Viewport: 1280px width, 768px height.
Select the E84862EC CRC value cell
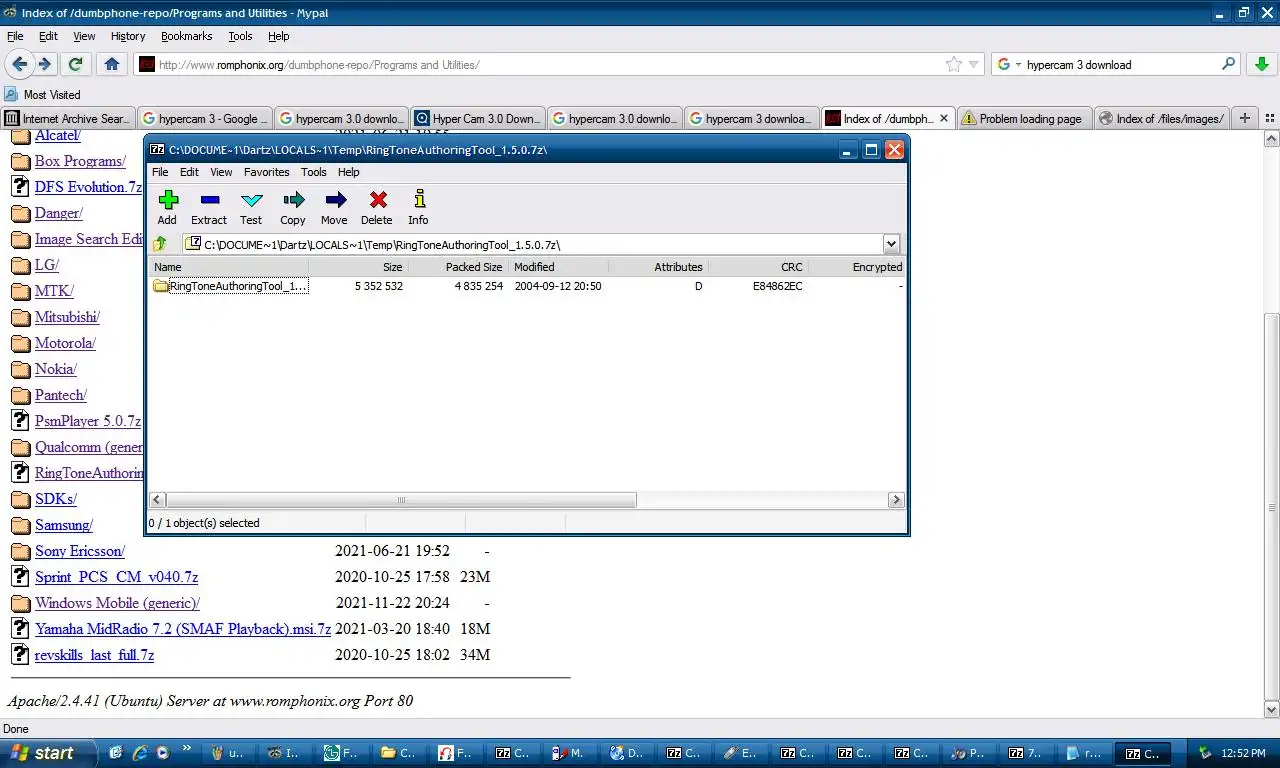(778, 286)
